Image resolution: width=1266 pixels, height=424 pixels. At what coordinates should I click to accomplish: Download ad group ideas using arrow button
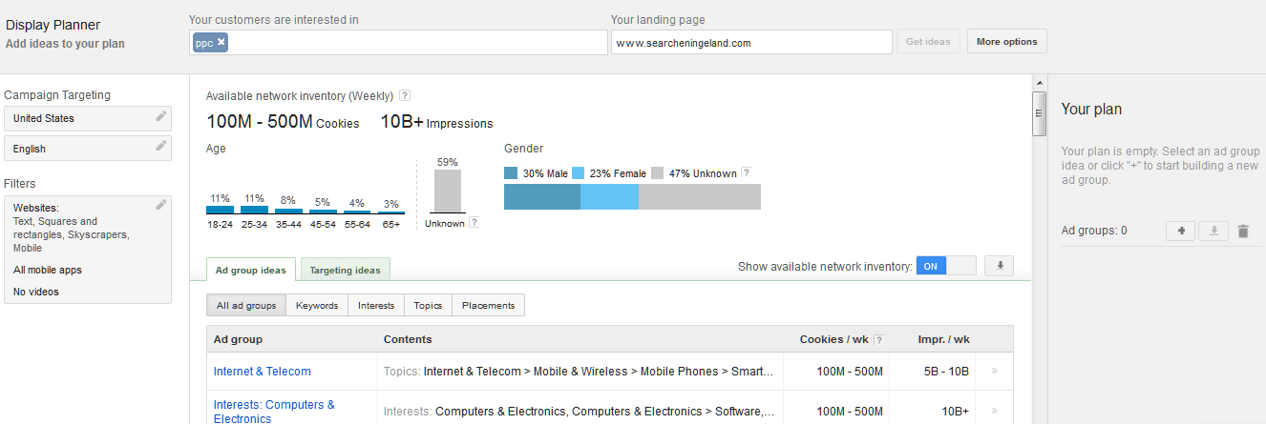pyautogui.click(x=999, y=266)
